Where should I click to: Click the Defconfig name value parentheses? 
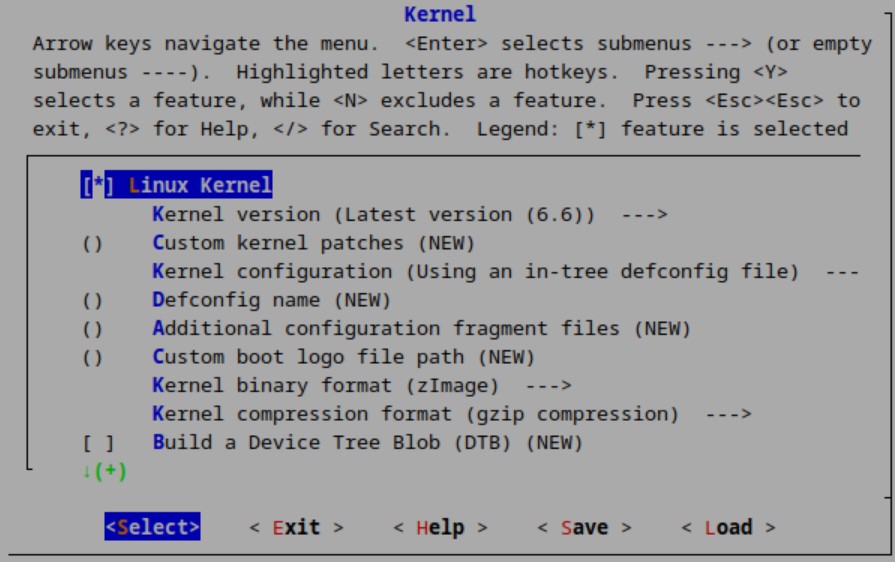click(x=93, y=300)
